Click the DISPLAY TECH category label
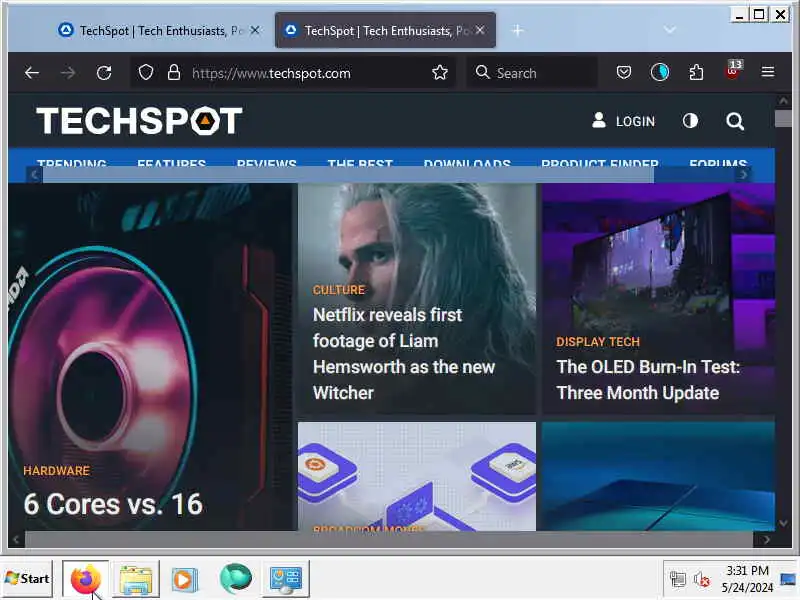This screenshot has width=800, height=600. (x=597, y=342)
